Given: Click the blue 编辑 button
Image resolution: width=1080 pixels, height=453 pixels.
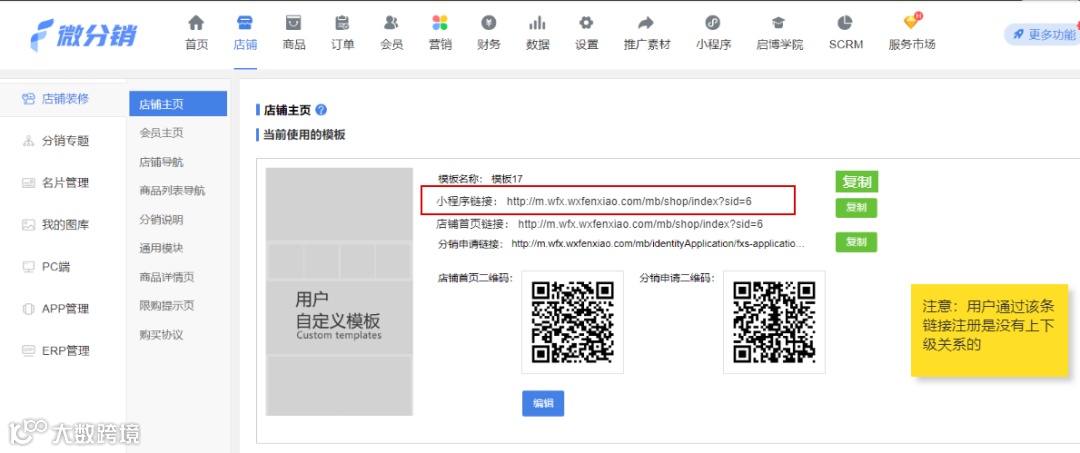Looking at the screenshot, I should pos(543,403).
